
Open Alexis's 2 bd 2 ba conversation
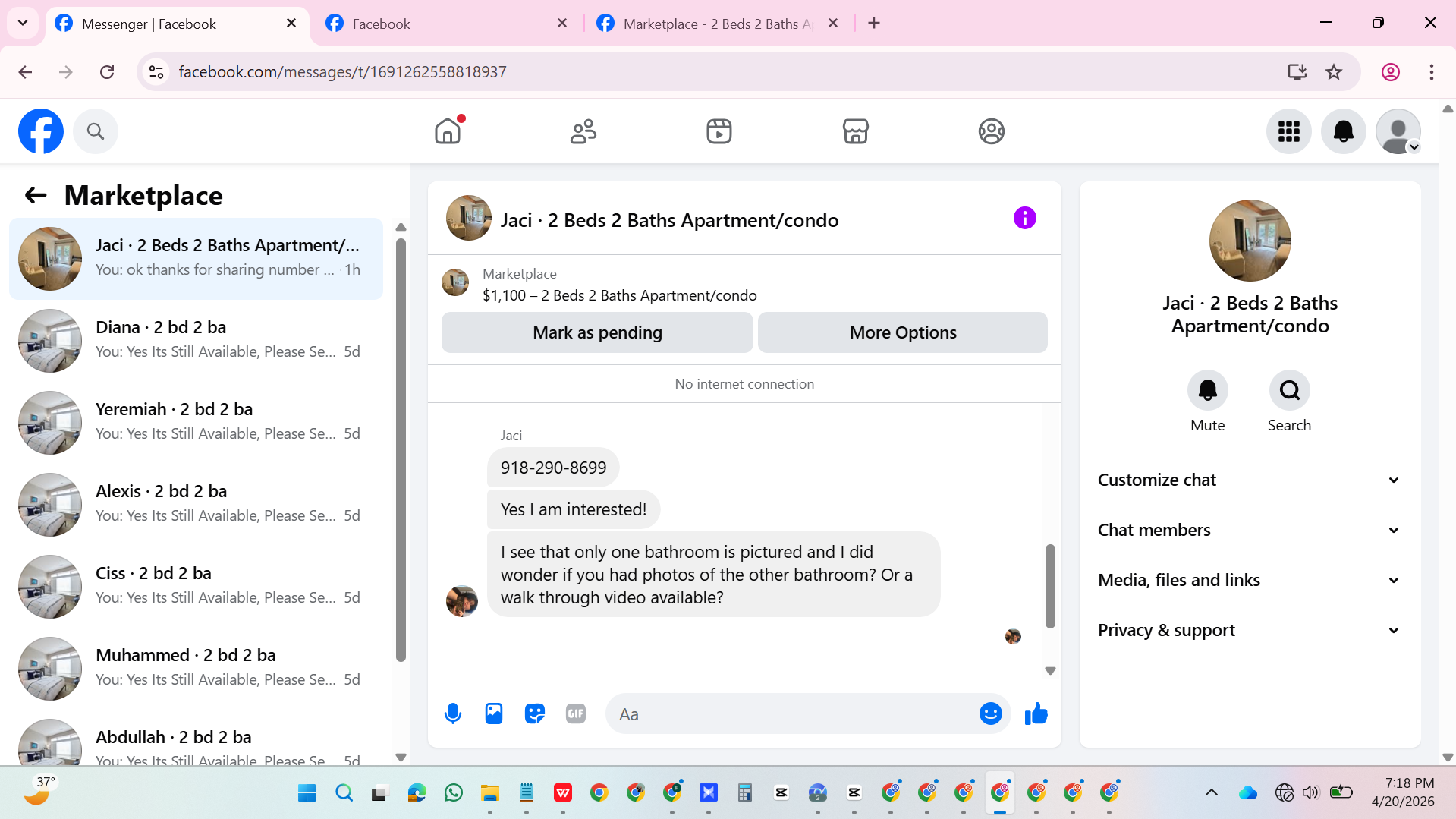pyautogui.click(x=196, y=505)
